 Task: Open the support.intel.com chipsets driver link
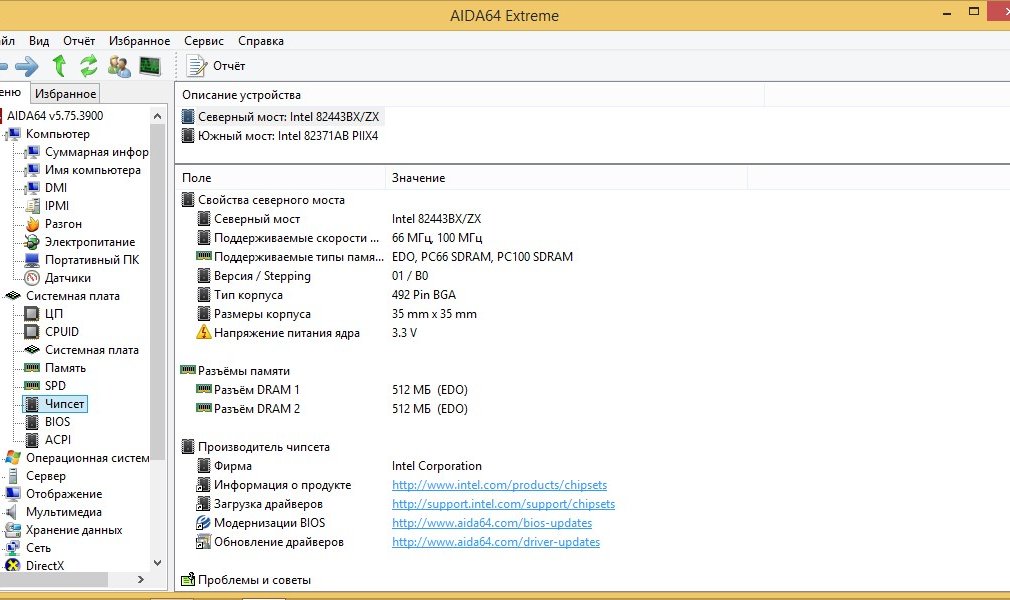point(503,504)
